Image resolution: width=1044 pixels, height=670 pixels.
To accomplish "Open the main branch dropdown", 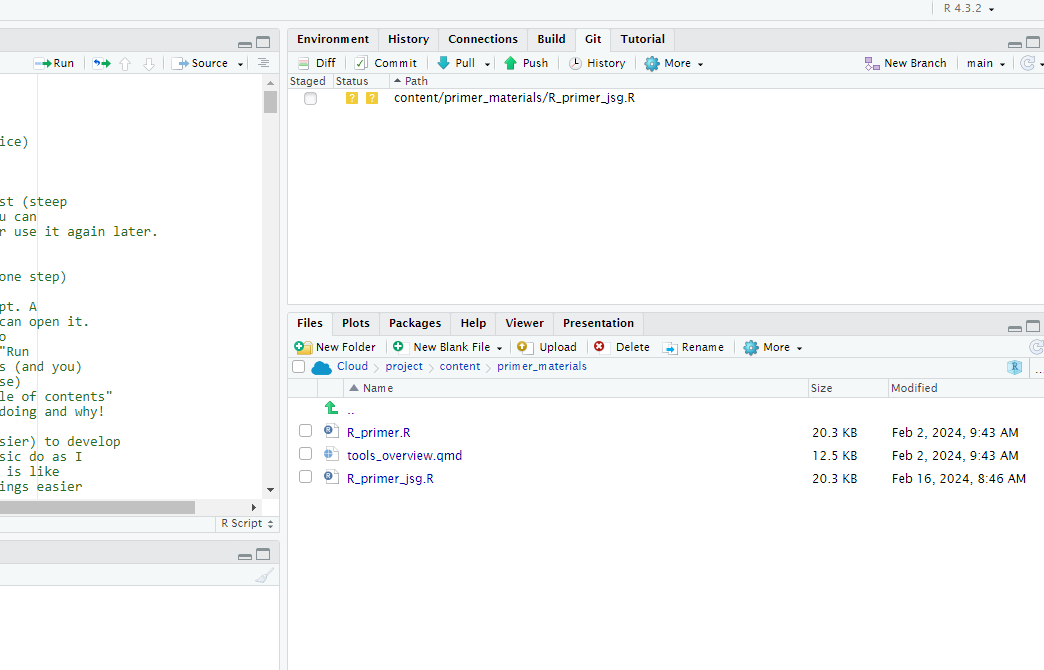I will pyautogui.click(x=984, y=62).
